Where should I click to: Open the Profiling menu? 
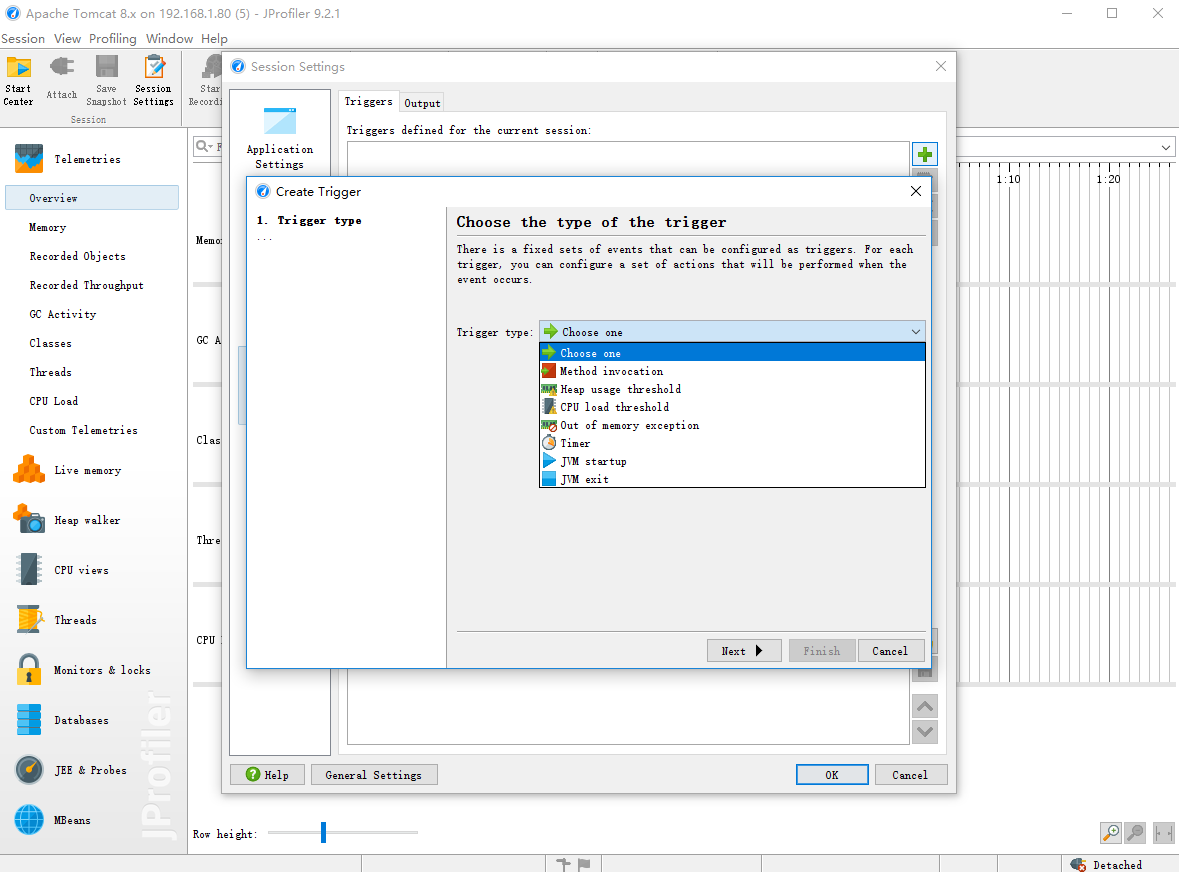tap(113, 38)
